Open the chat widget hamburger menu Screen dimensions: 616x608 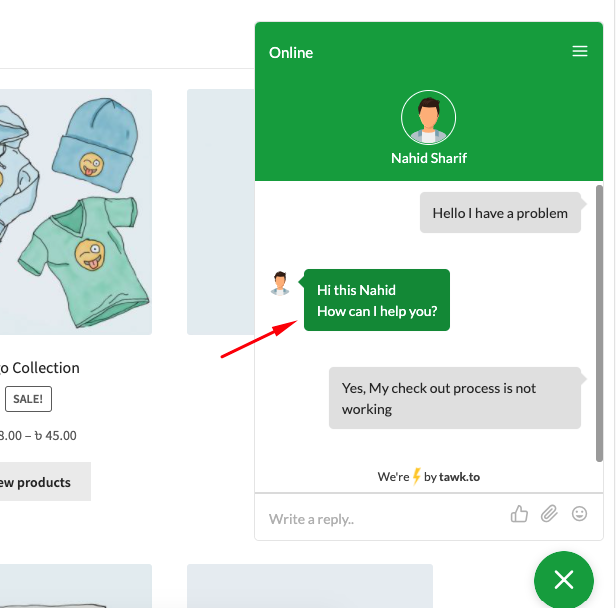pyautogui.click(x=579, y=51)
